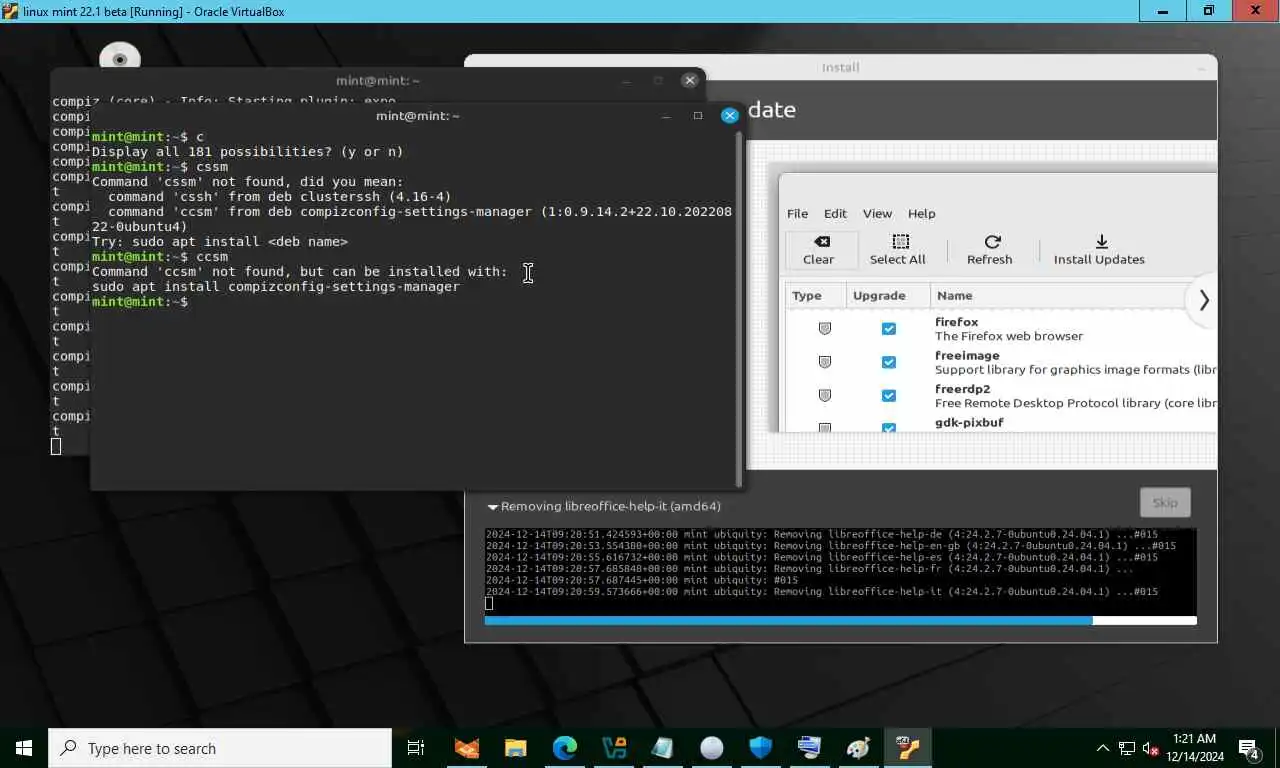Open Windows Security shield in taskbar
This screenshot has height=768, width=1280.
[761, 748]
